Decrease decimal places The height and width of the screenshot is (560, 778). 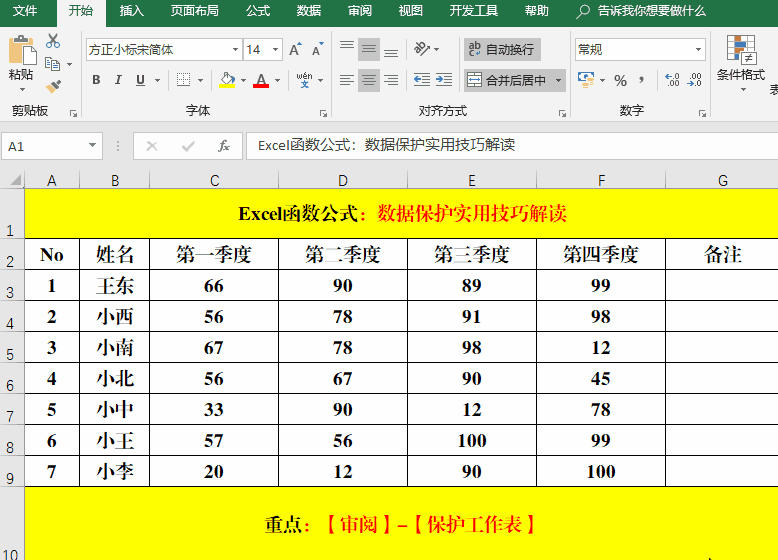(695, 80)
